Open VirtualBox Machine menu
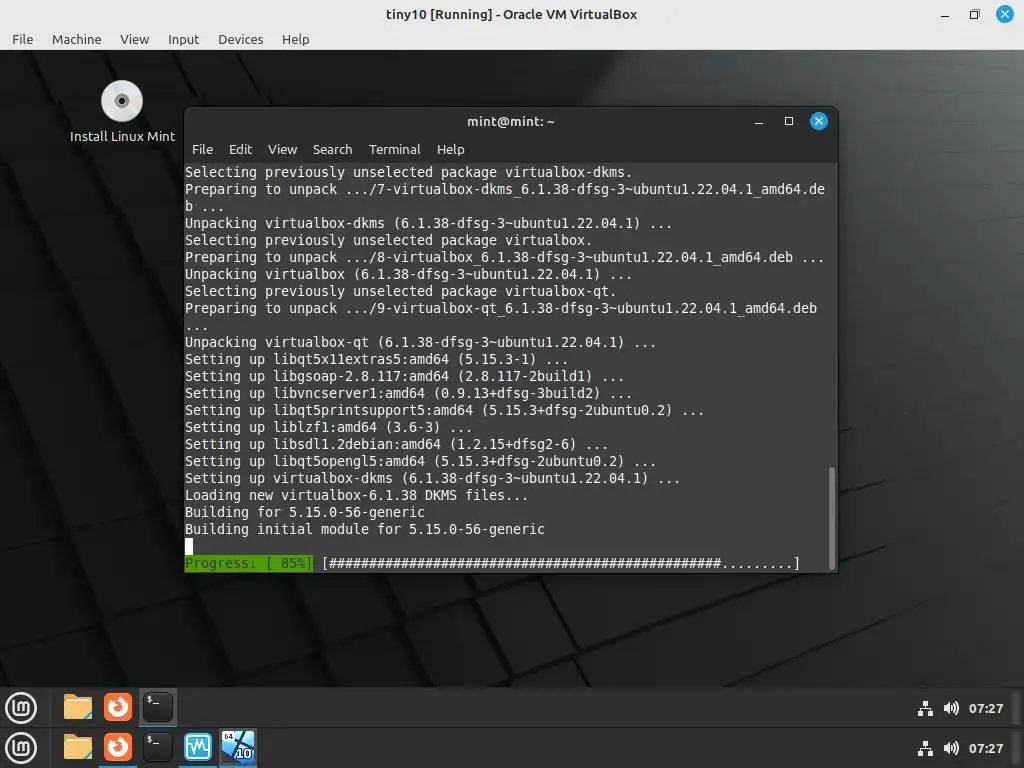 76,39
